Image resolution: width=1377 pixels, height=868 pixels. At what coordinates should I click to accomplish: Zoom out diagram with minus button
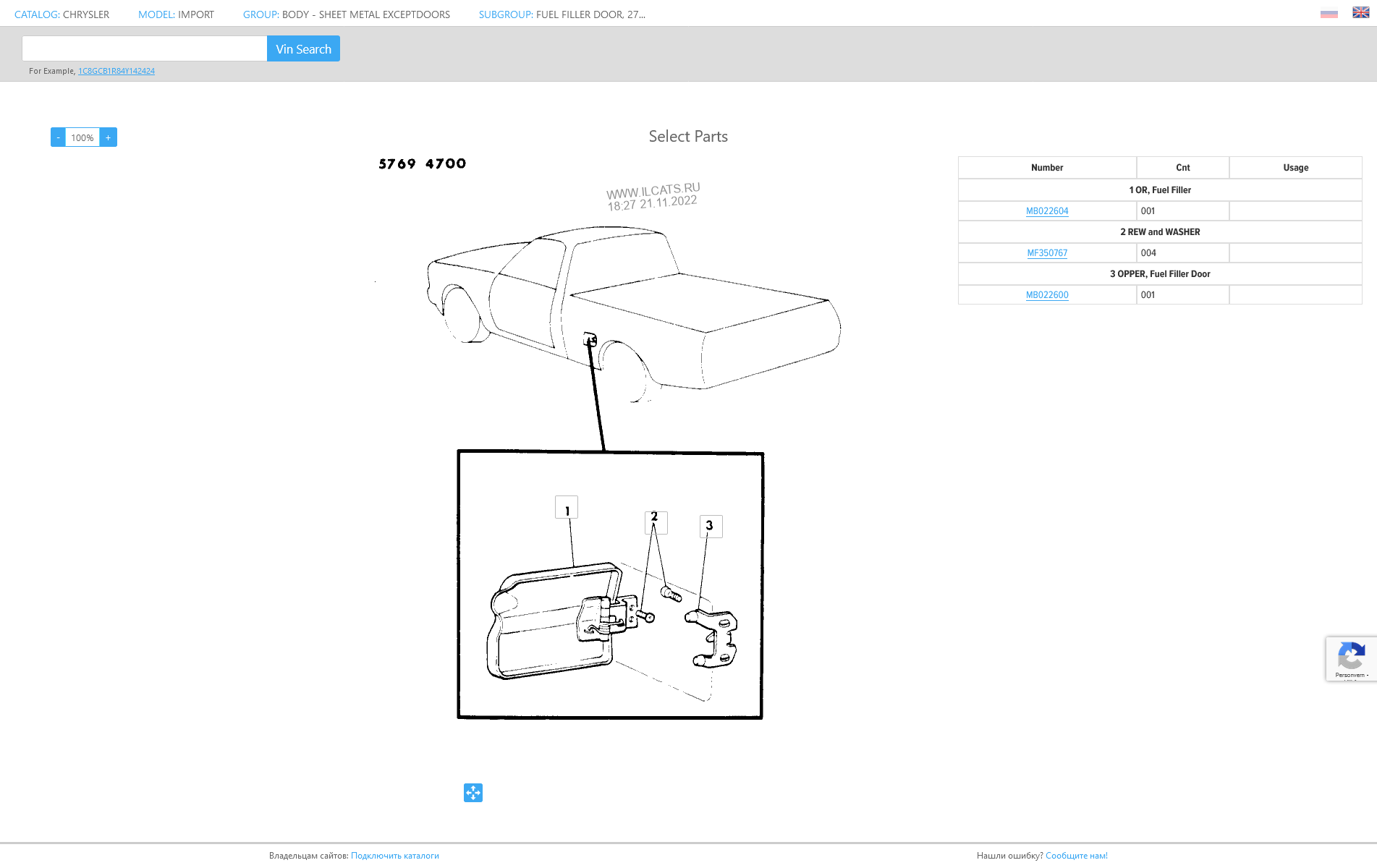pos(58,137)
